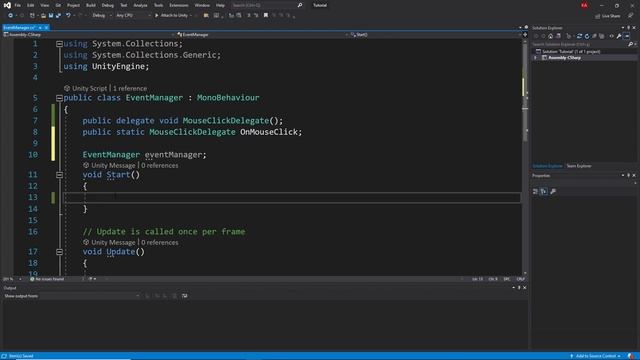Click the '1 reference' CodeLens link
Image resolution: width=640 pixels, height=360 pixels.
(130, 89)
